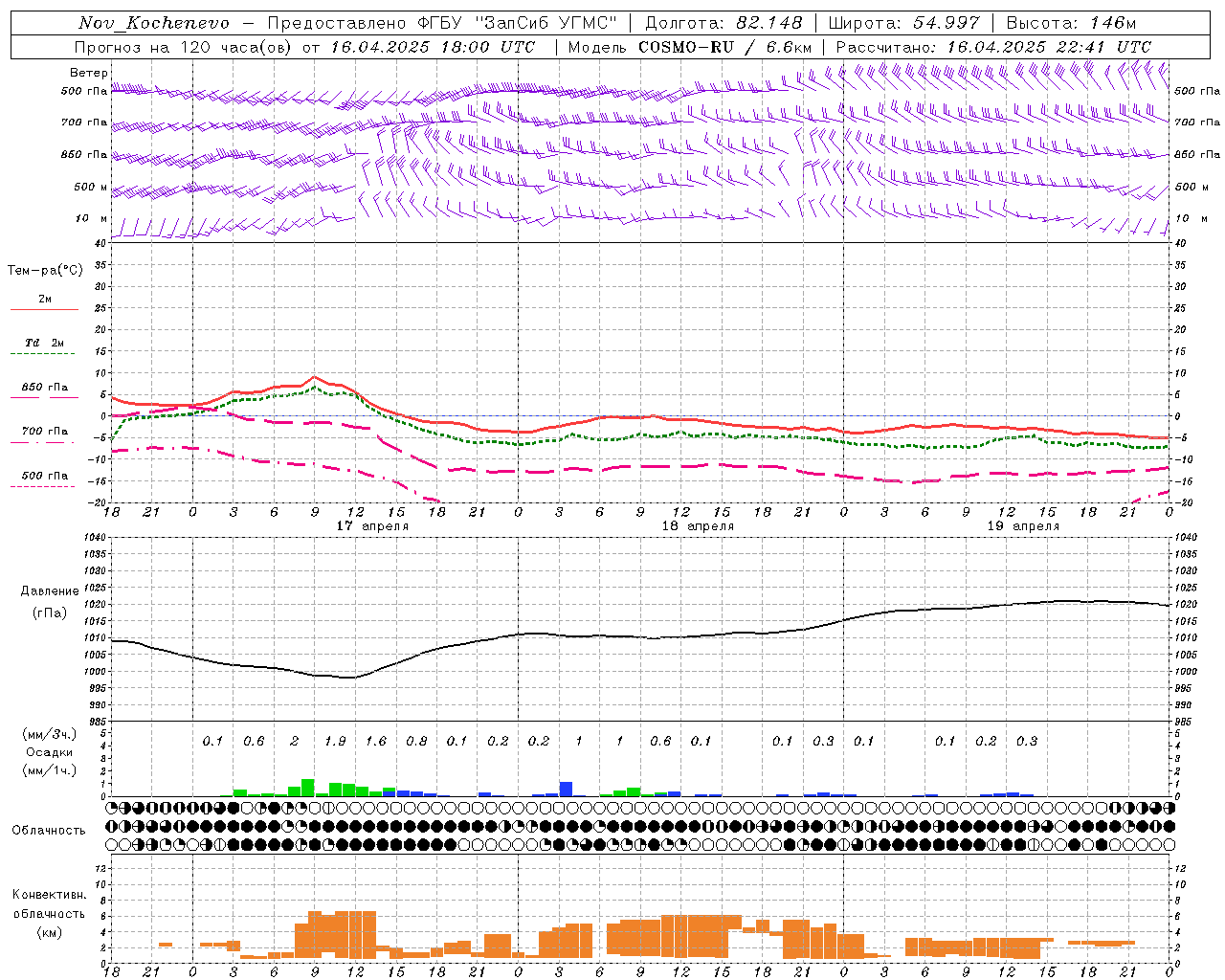Image resolution: width=1225 pixels, height=980 pixels.
Task: Click the "Конвективн." convective cloud label
Action: point(49,895)
